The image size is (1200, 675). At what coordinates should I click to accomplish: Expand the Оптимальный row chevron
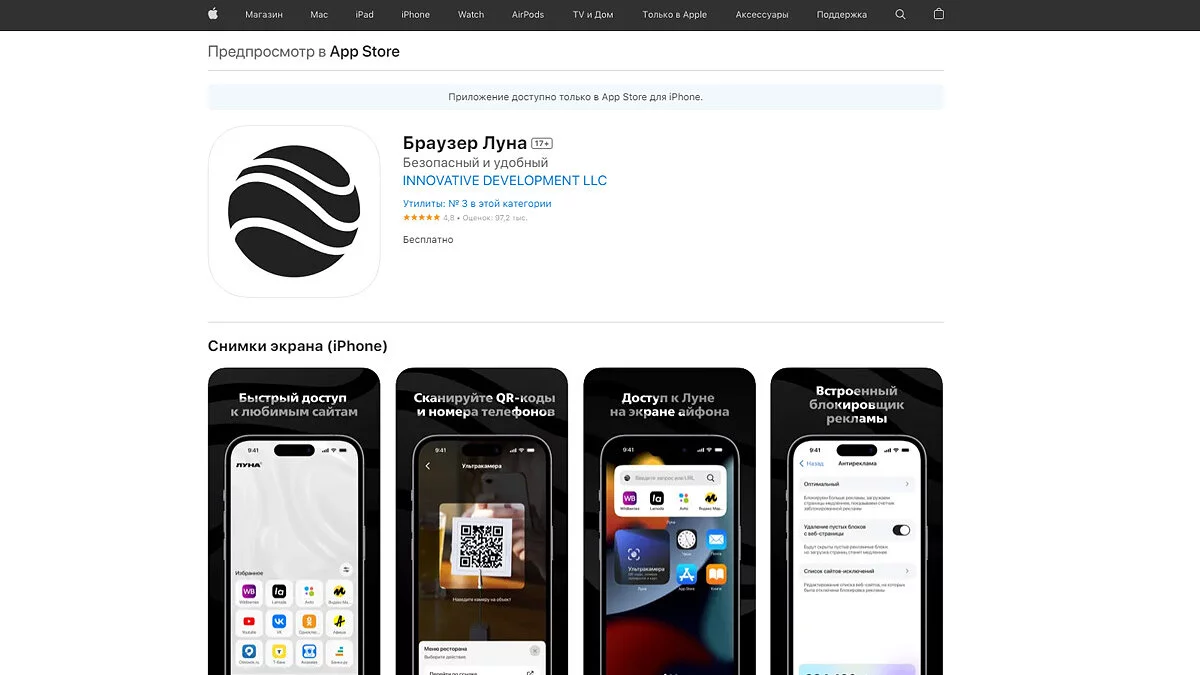pyautogui.click(x=907, y=484)
